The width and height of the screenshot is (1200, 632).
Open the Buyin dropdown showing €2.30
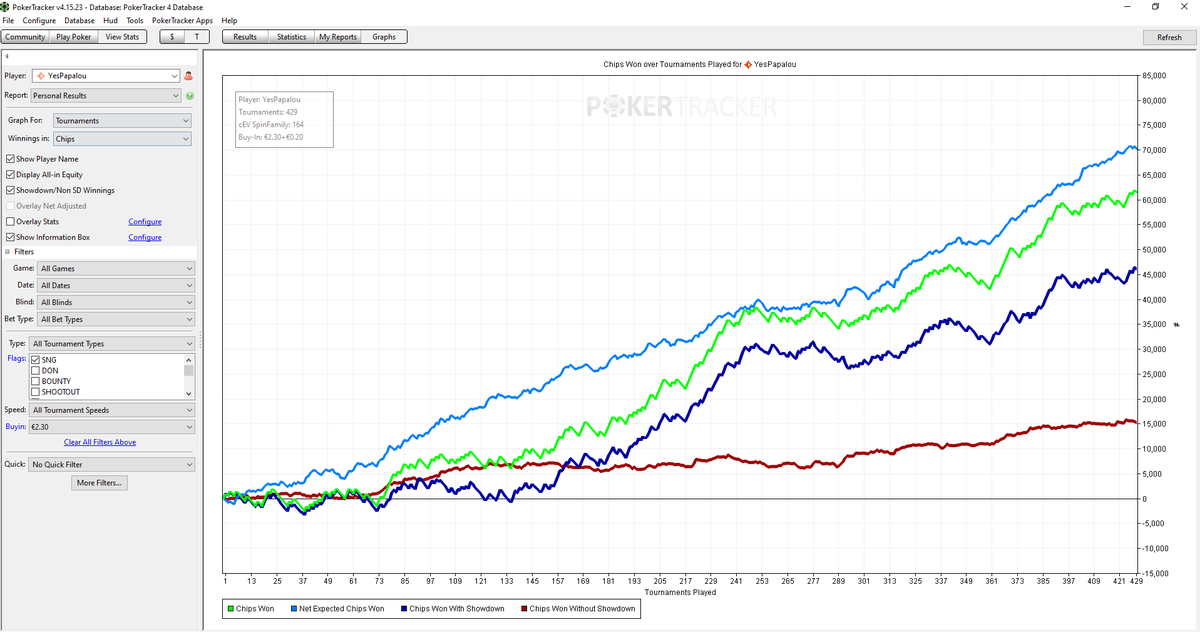coord(112,426)
